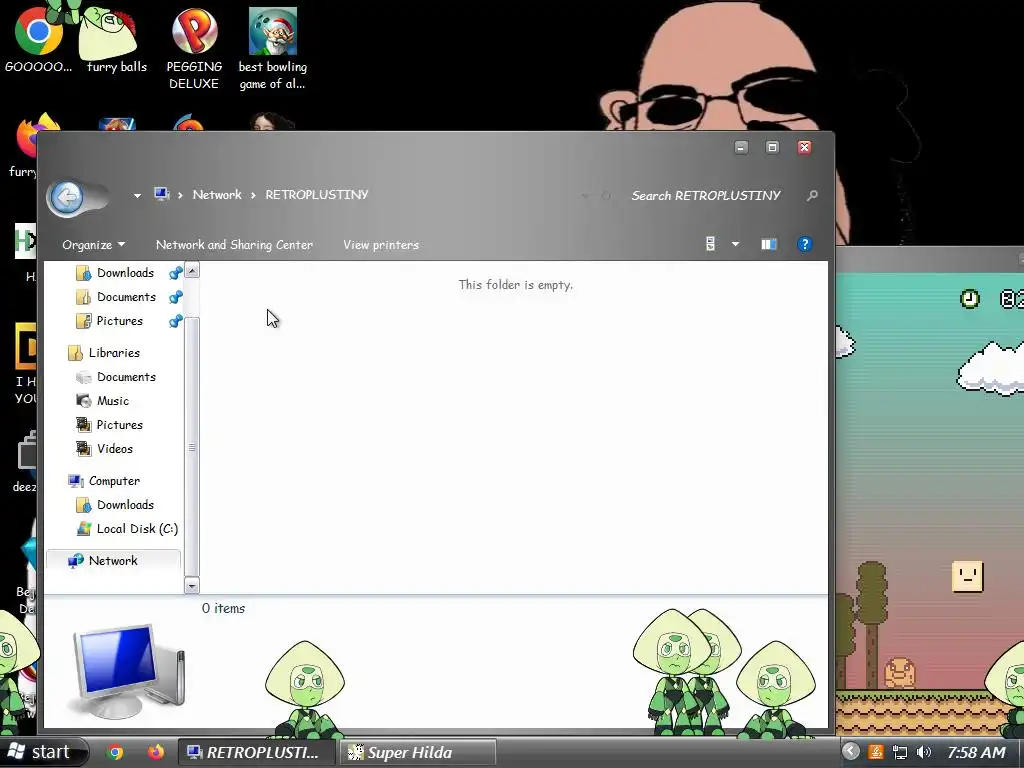1024x768 pixels.
Task: Change the view with the view icon
Action: (711, 244)
